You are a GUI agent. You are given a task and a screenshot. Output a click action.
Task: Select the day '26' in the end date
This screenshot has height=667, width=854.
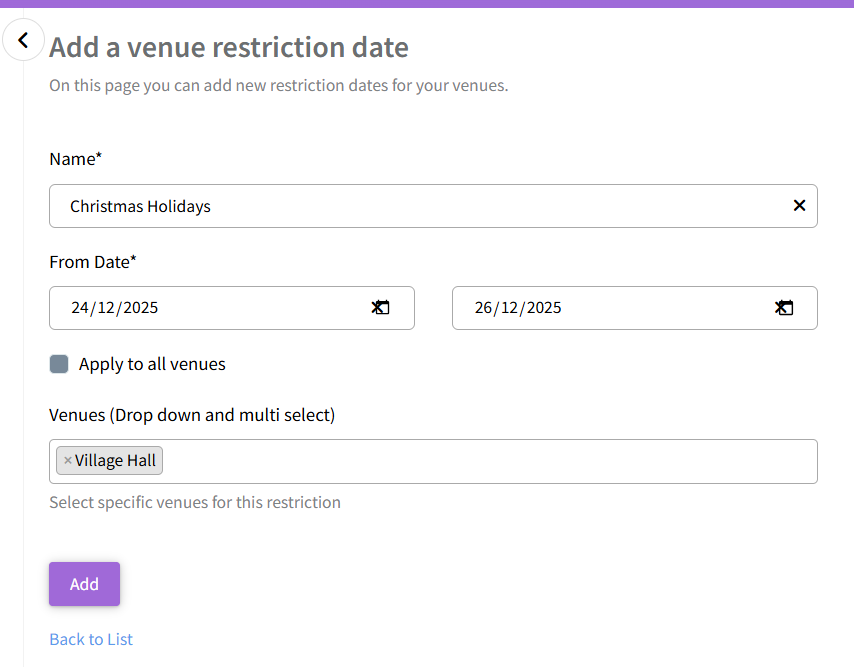[x=484, y=308]
